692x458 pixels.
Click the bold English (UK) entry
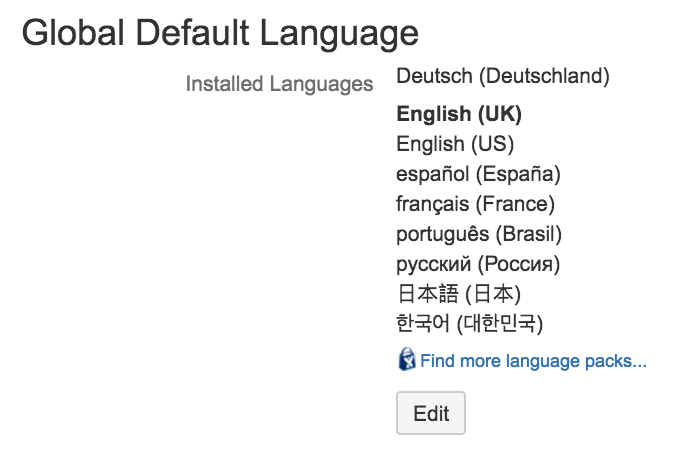[459, 114]
